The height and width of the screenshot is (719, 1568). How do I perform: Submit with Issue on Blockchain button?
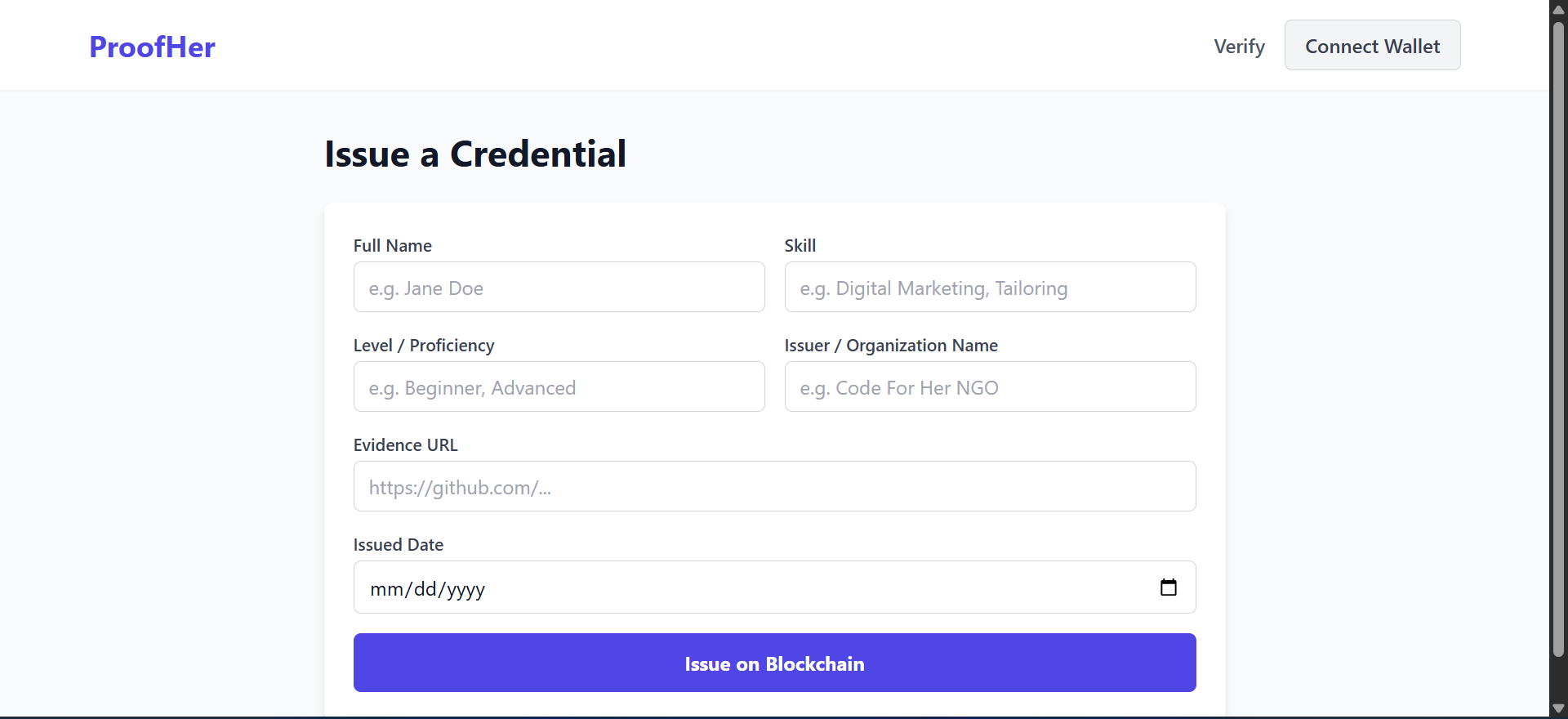click(774, 663)
